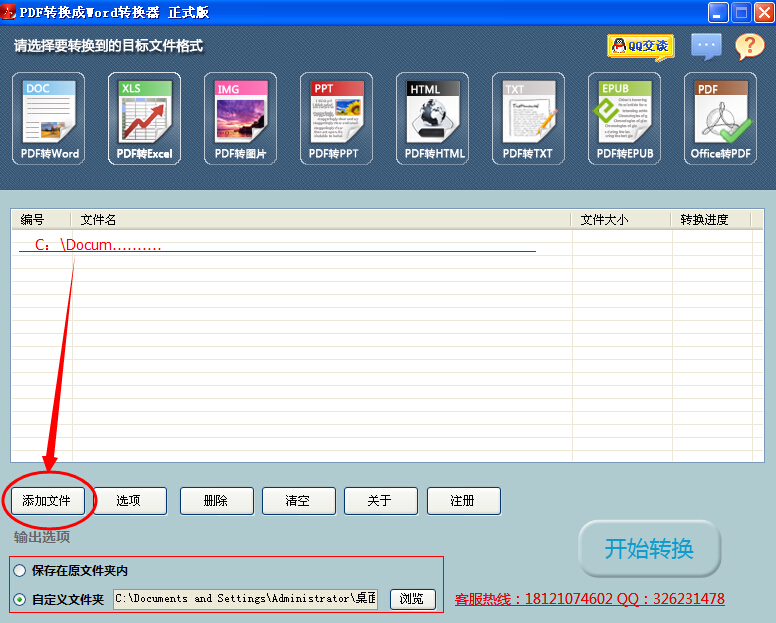Sort by the 编号 column header

pos(41,220)
